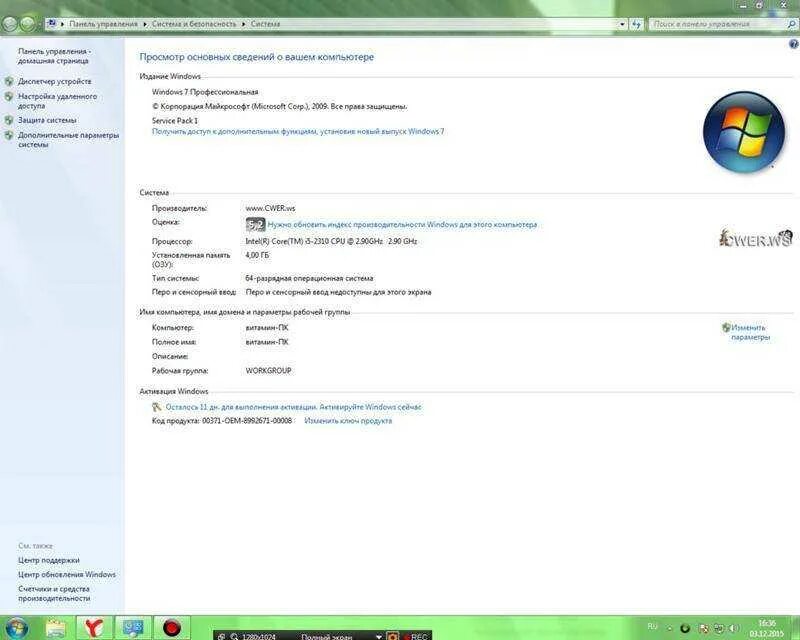Click the 5,2 performance rating badge

coord(255,225)
